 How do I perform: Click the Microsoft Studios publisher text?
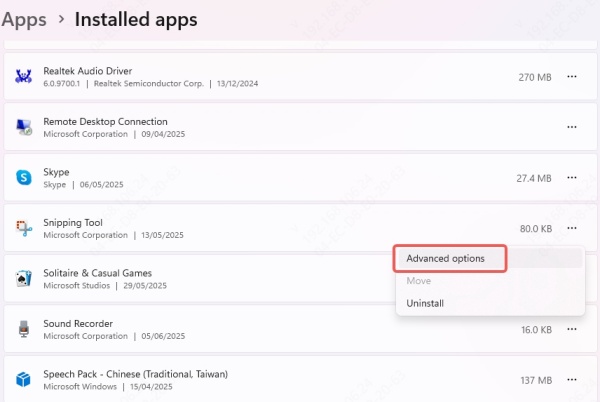[x=77, y=285]
